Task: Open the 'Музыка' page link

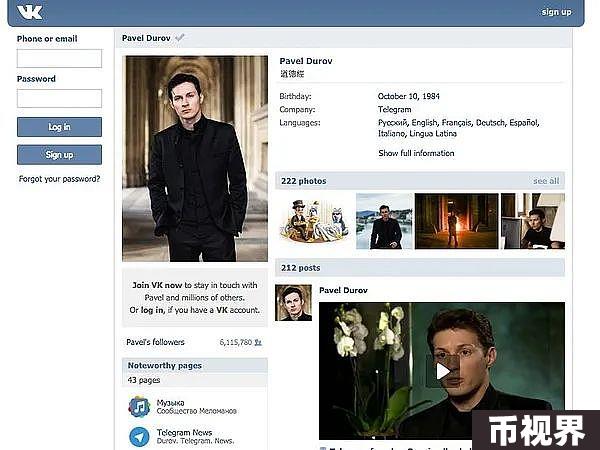Action: tap(170, 403)
